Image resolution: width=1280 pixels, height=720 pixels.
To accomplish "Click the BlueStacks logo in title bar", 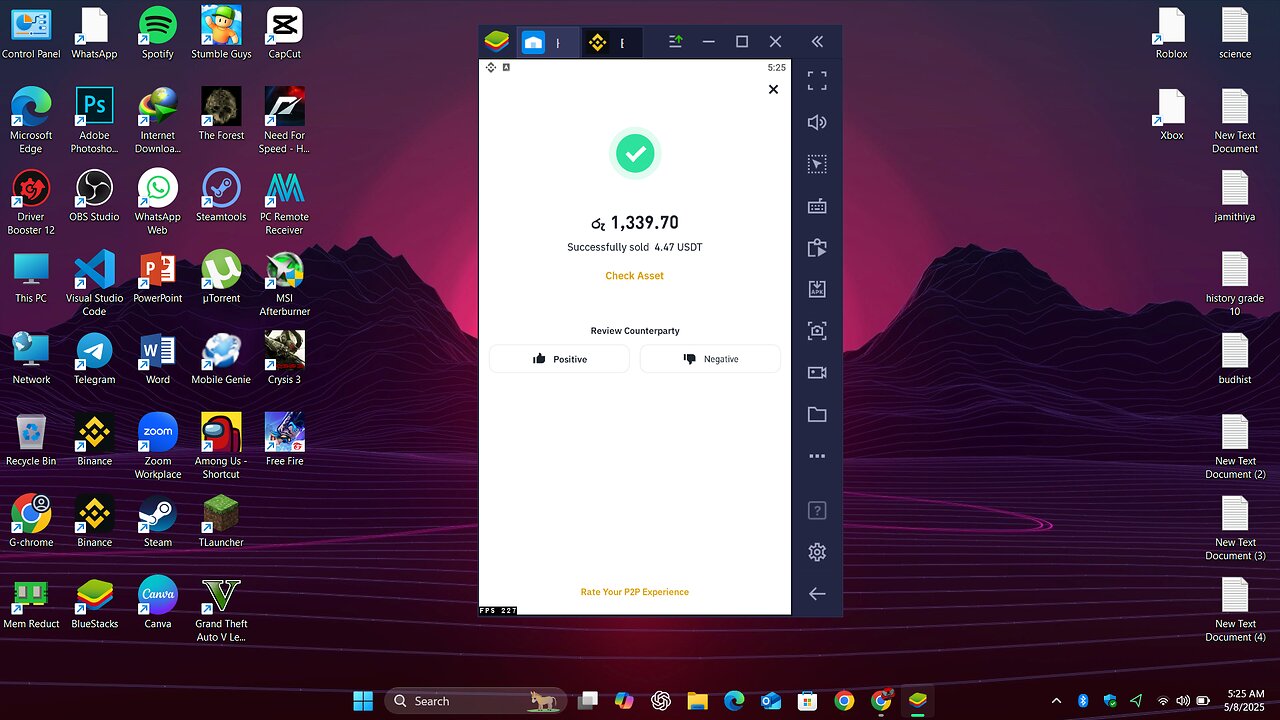I will click(x=497, y=42).
